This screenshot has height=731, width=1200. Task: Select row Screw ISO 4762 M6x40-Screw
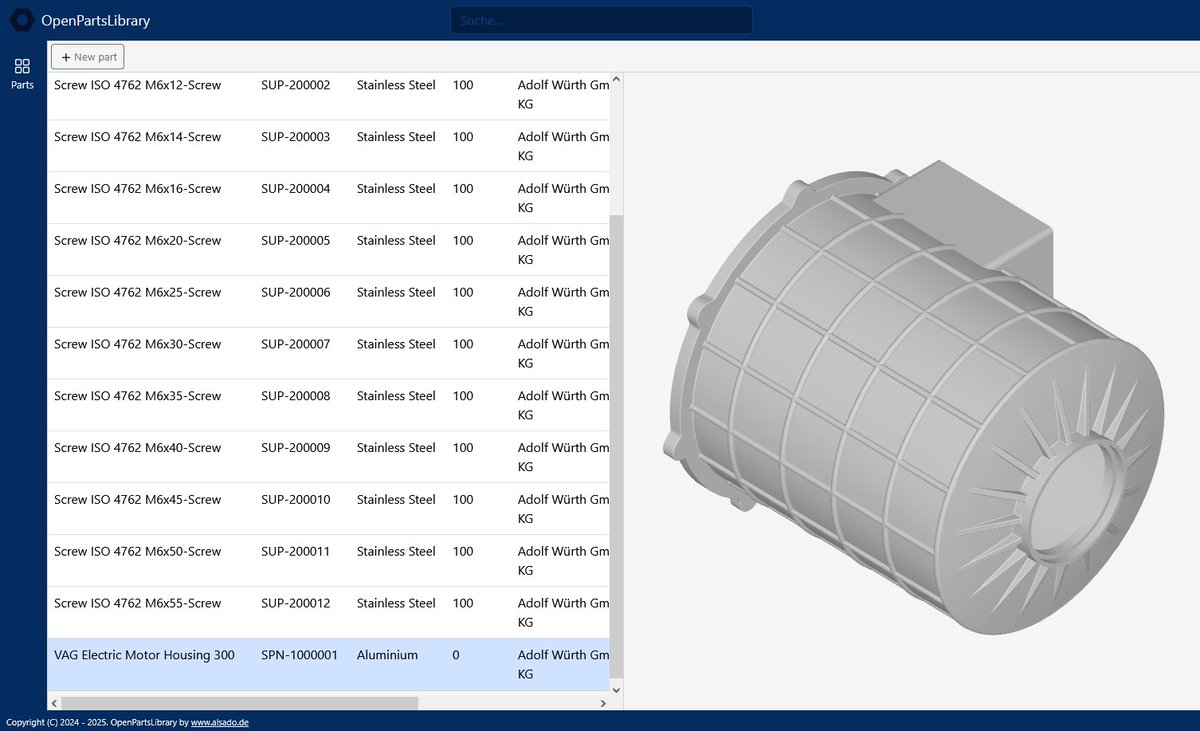click(328, 458)
